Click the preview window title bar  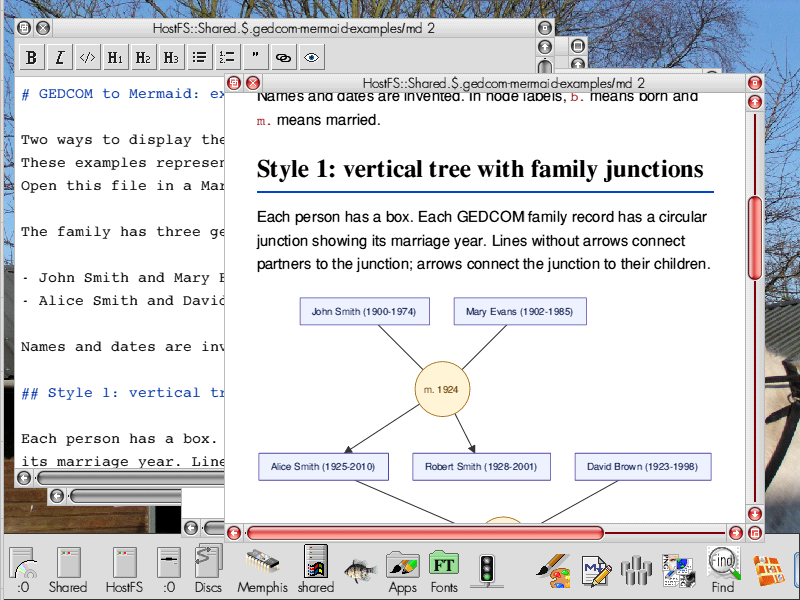(x=503, y=83)
